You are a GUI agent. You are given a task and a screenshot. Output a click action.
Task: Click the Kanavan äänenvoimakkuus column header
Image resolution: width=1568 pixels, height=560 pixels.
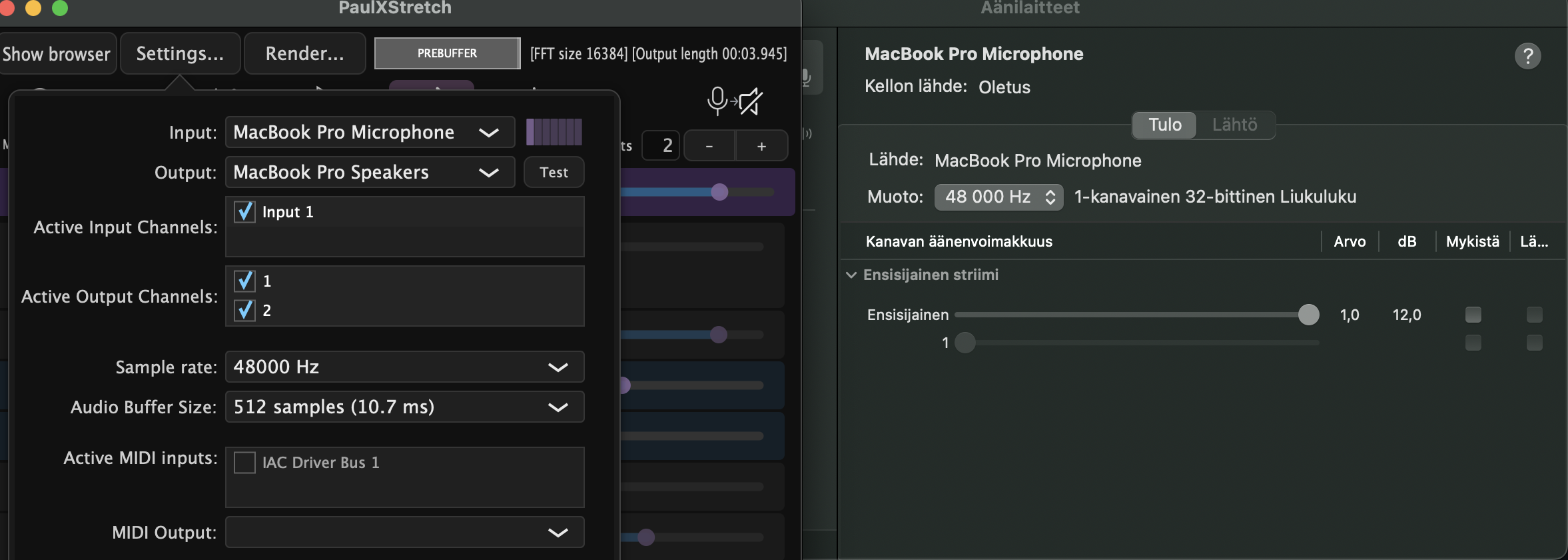coord(959,241)
